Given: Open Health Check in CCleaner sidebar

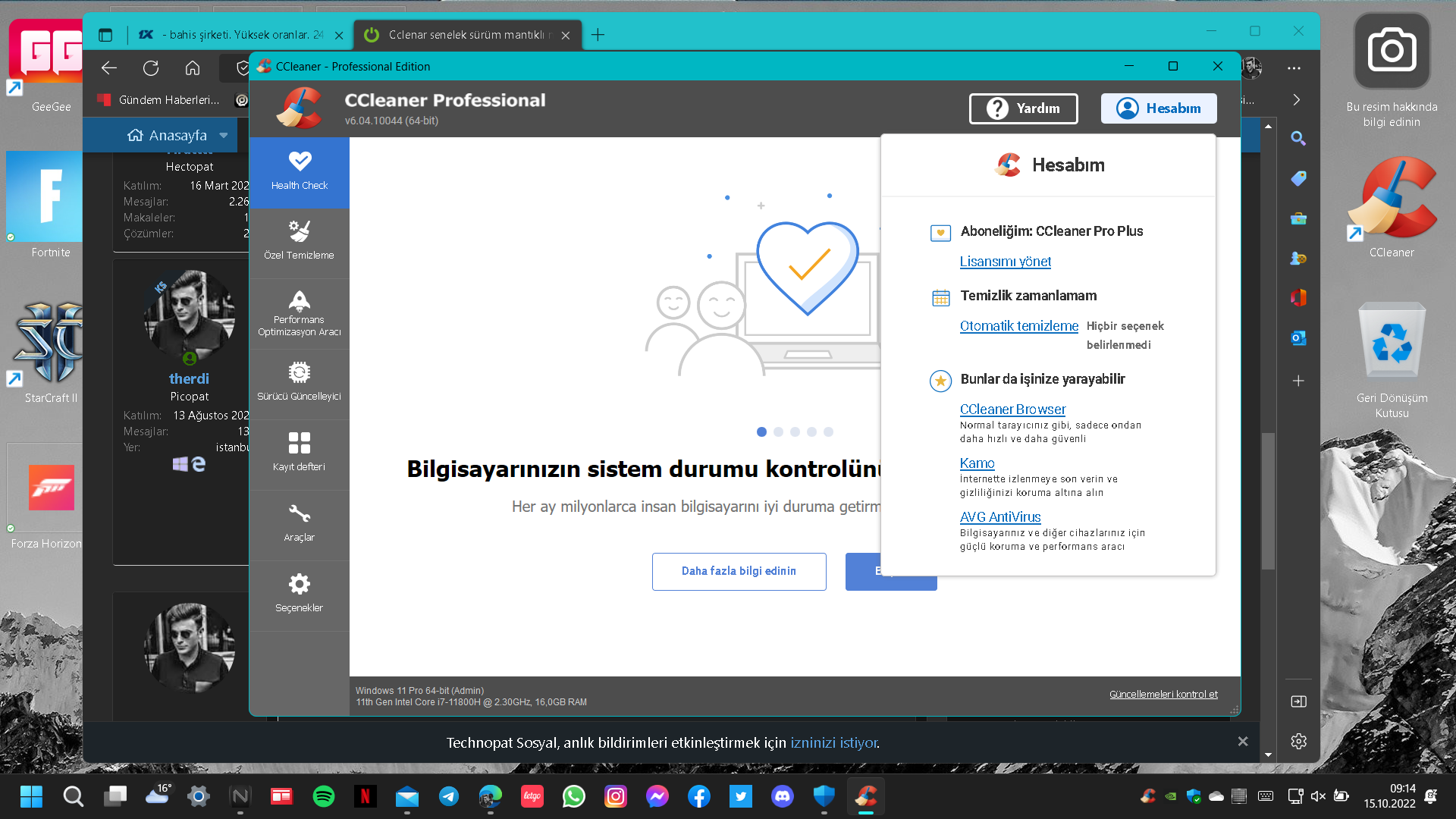Looking at the screenshot, I should pyautogui.click(x=300, y=171).
